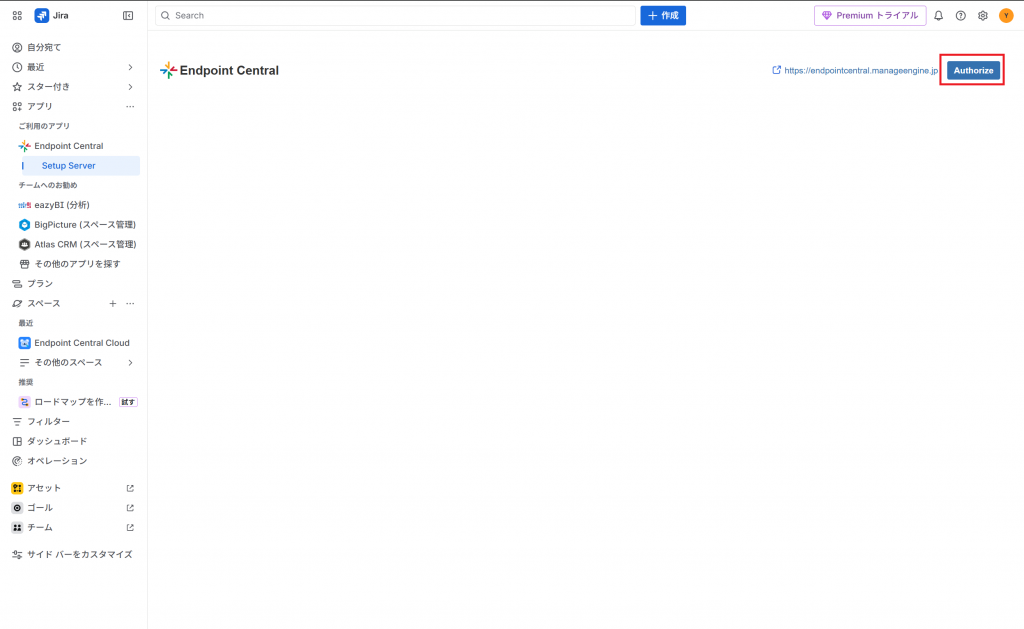
Task: Click in the Search field
Action: coord(395,16)
